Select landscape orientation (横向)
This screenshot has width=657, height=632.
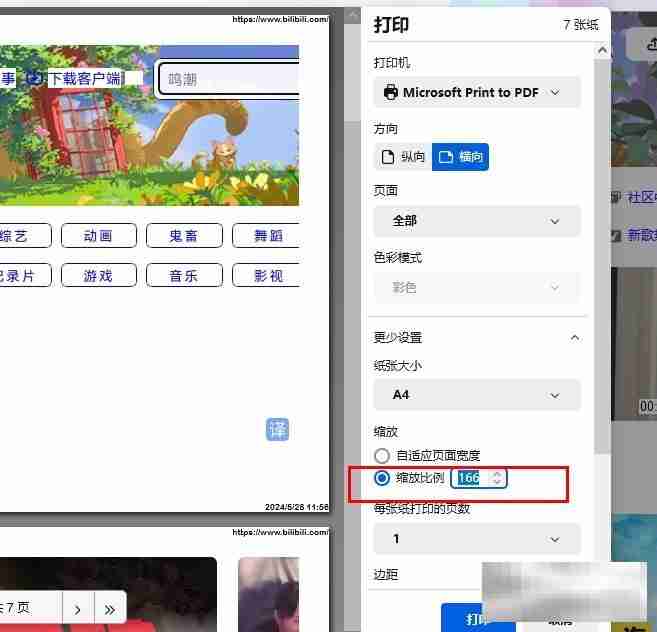pos(460,157)
